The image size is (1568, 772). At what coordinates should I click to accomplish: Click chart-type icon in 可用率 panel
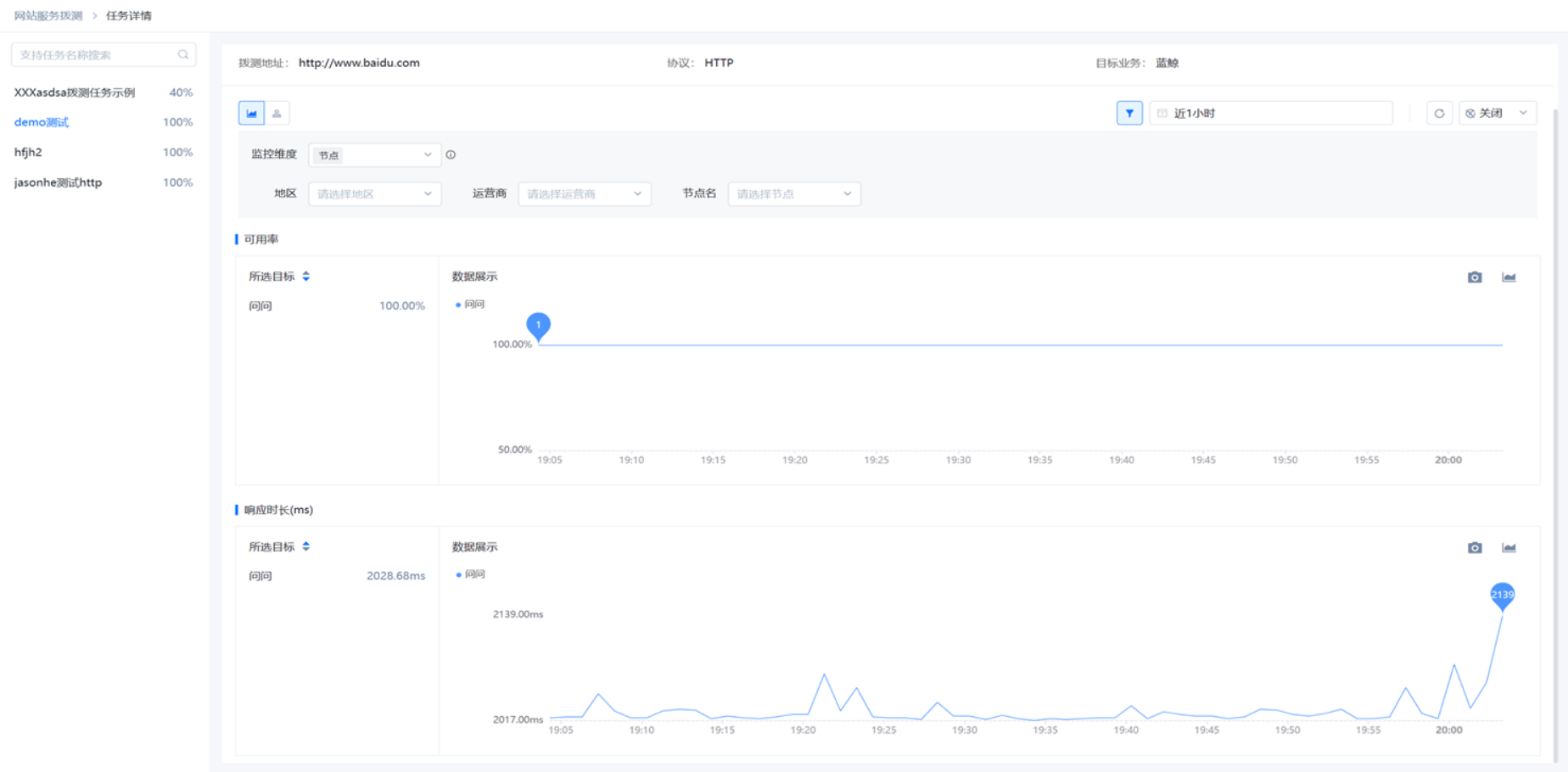(x=1509, y=277)
